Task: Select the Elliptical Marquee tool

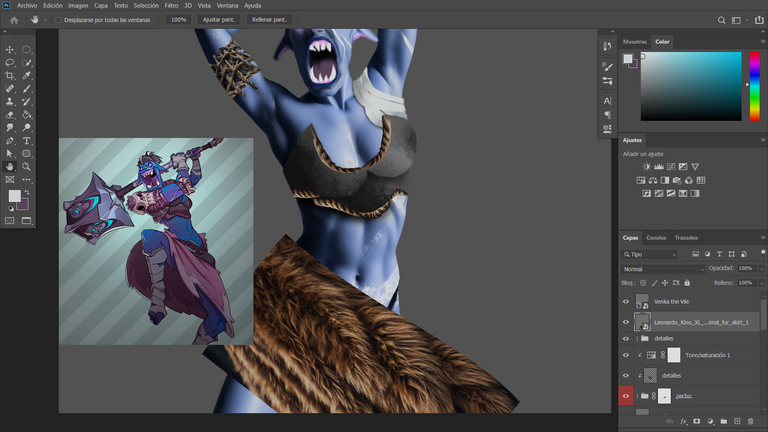Action: pyautogui.click(x=26, y=49)
